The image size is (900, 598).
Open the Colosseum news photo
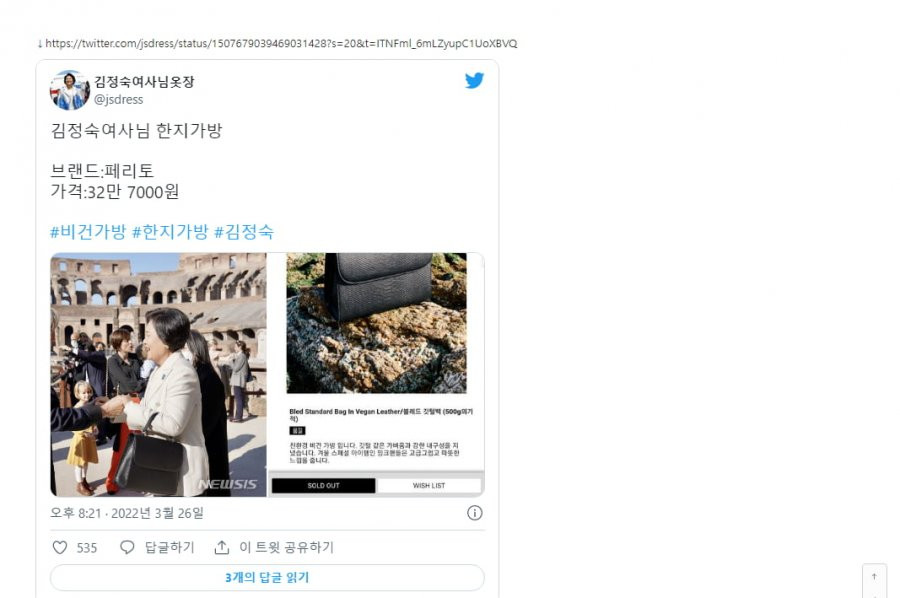158,375
